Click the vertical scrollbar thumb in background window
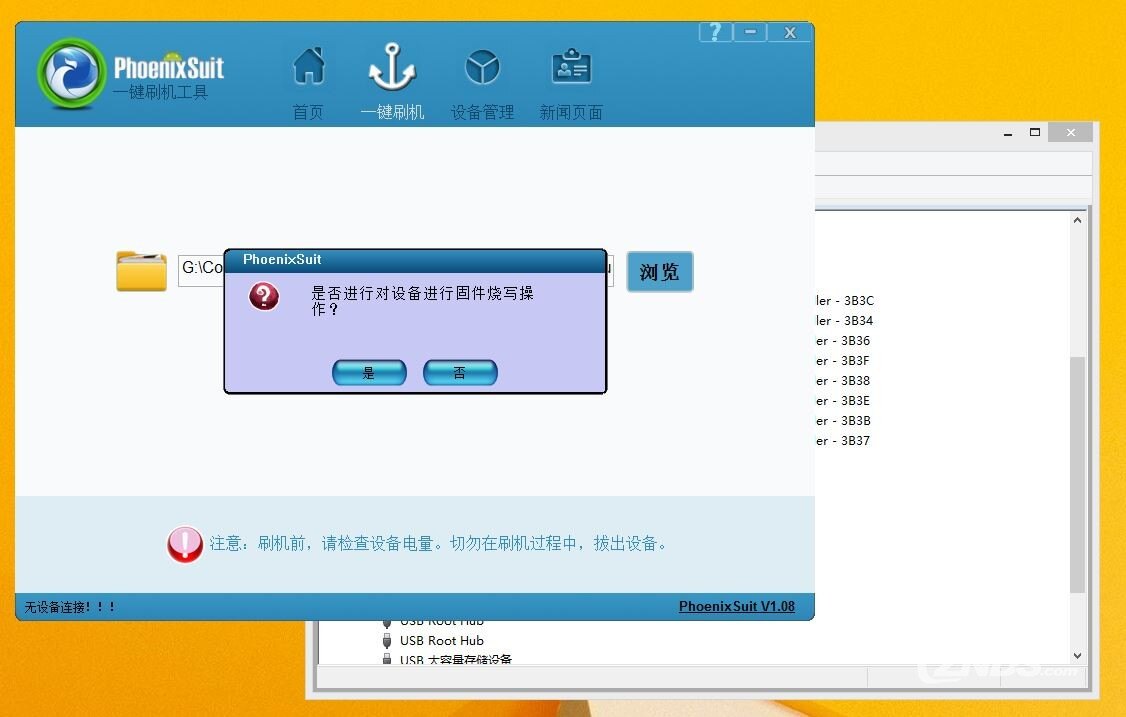This screenshot has height=717, width=1126. tap(1077, 474)
